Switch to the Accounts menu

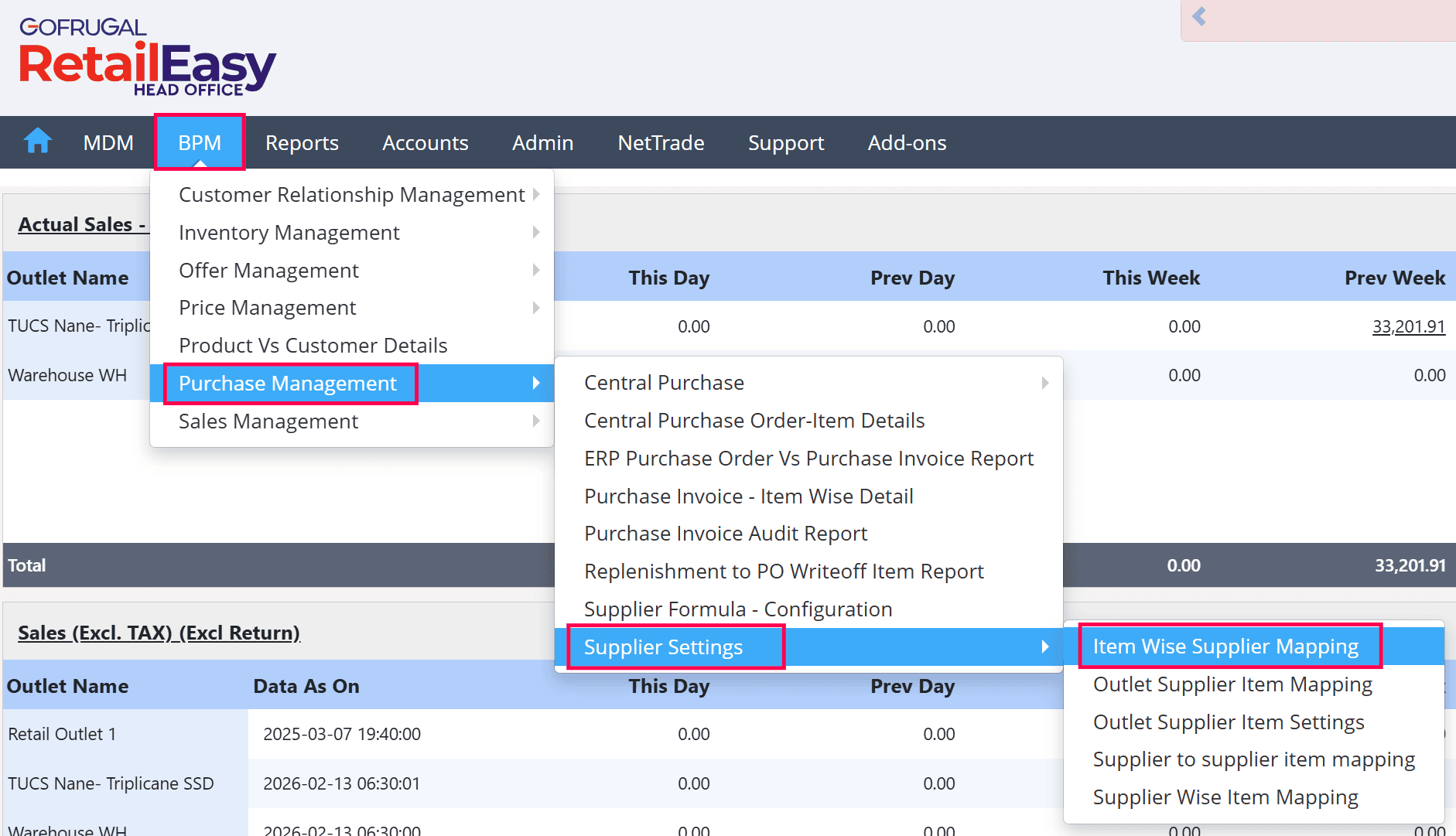pyautogui.click(x=426, y=142)
